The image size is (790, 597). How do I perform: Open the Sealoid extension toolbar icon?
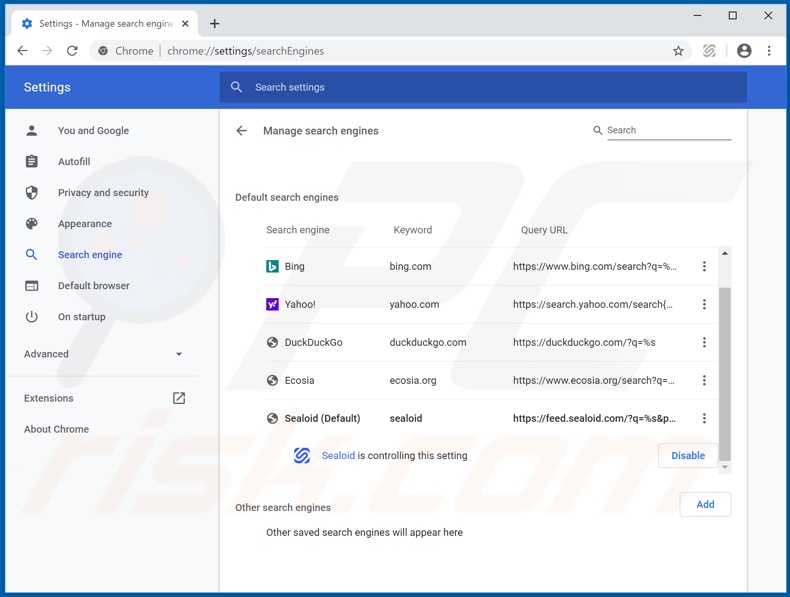coord(709,51)
